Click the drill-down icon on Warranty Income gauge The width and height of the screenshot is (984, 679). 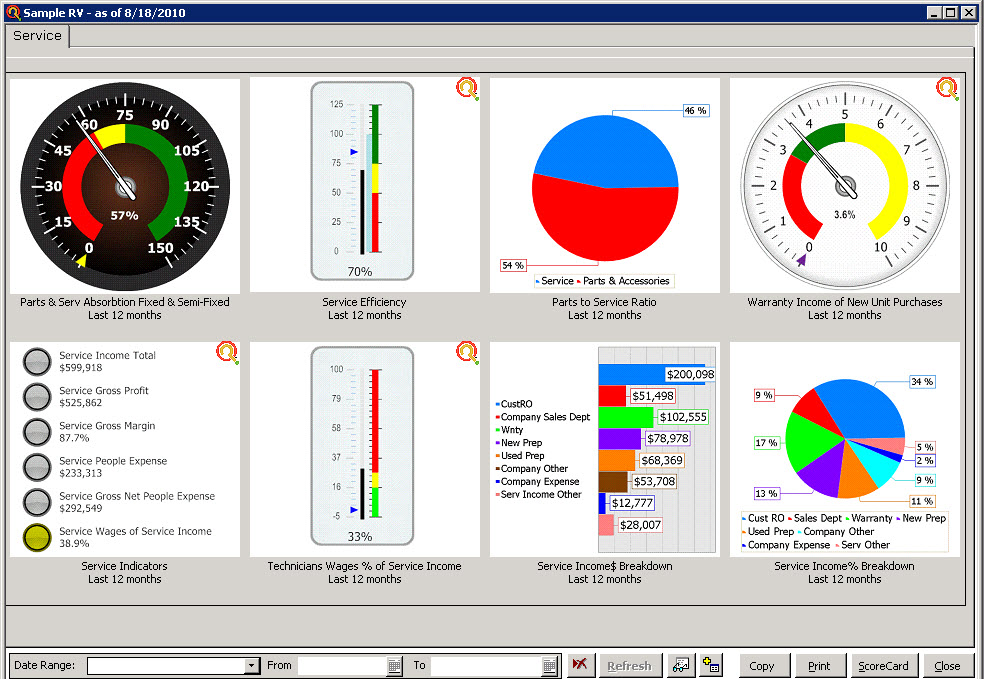[x=944, y=89]
